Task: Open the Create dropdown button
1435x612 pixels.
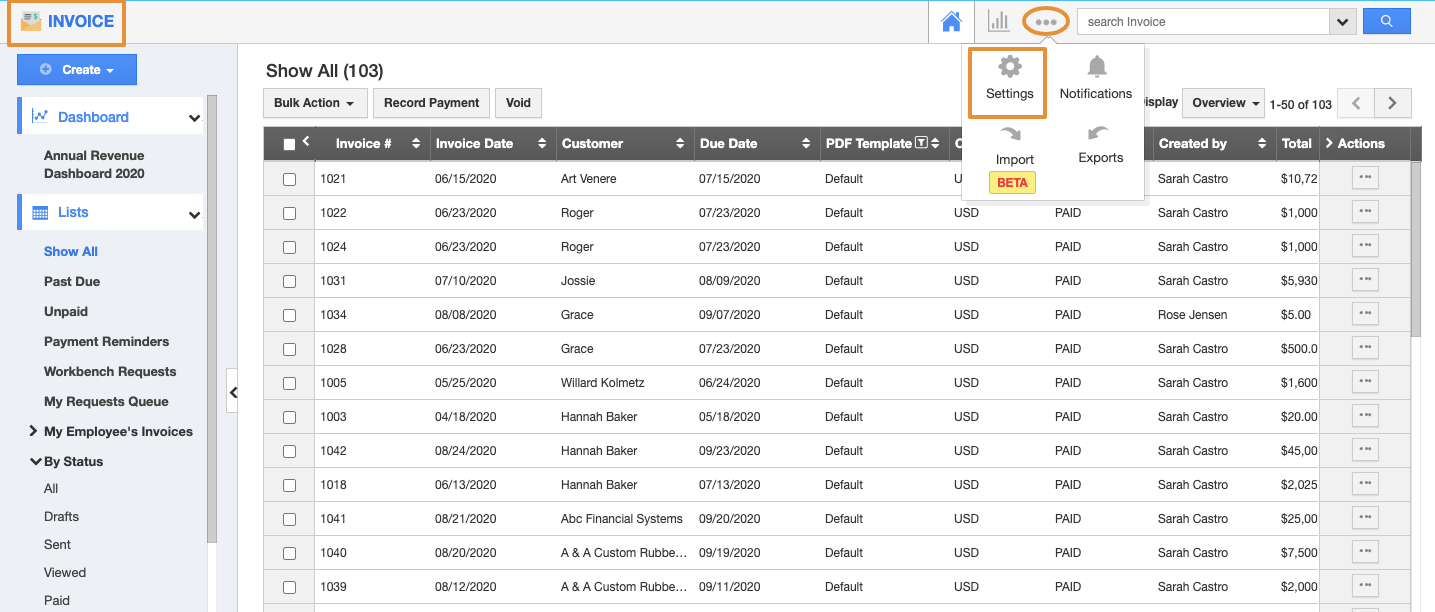Action: point(77,70)
